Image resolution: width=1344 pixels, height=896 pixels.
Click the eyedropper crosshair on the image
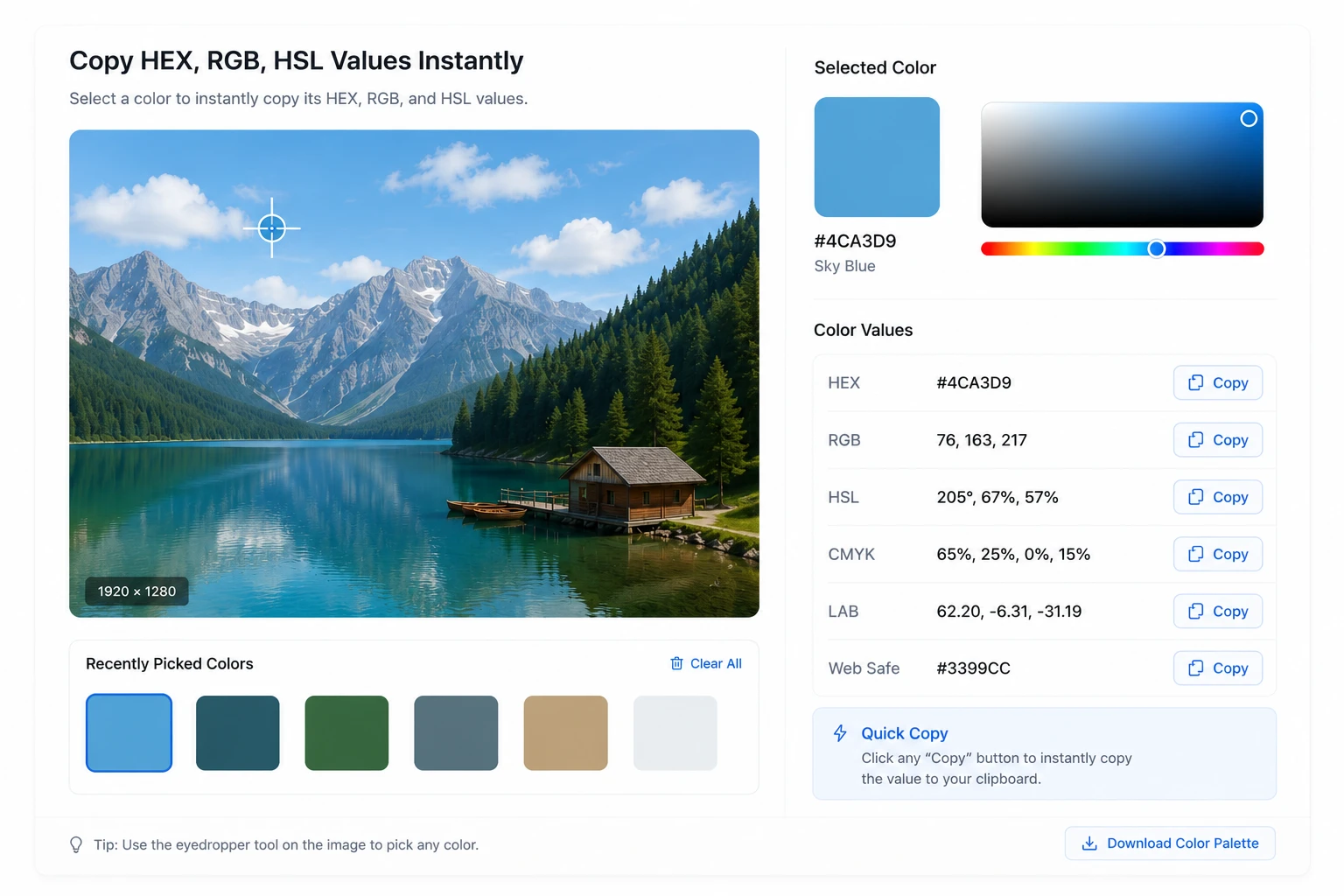(272, 228)
